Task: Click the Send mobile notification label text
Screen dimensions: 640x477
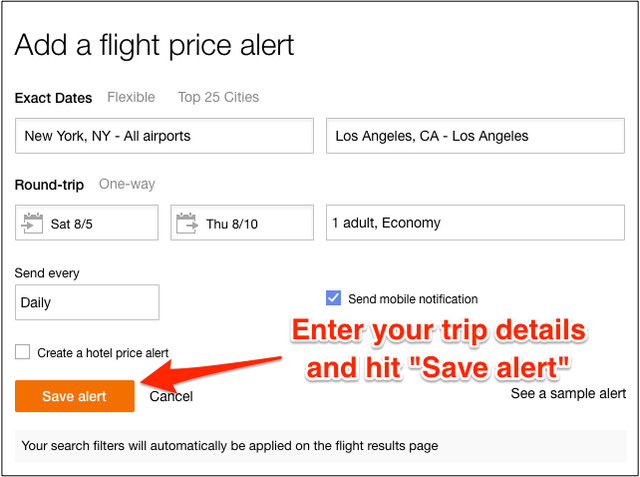Action: (413, 299)
